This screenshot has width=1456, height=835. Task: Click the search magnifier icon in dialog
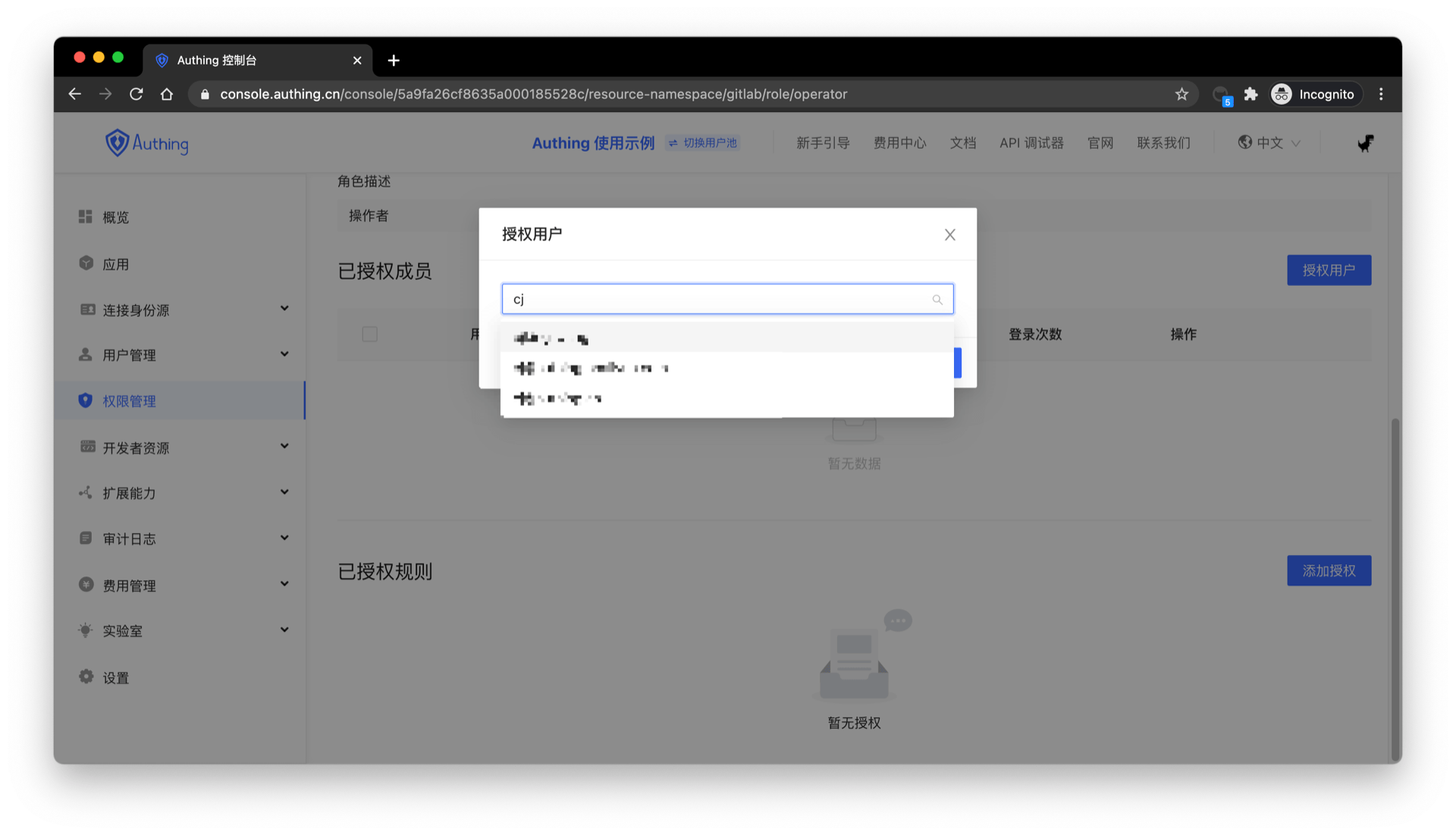(937, 300)
